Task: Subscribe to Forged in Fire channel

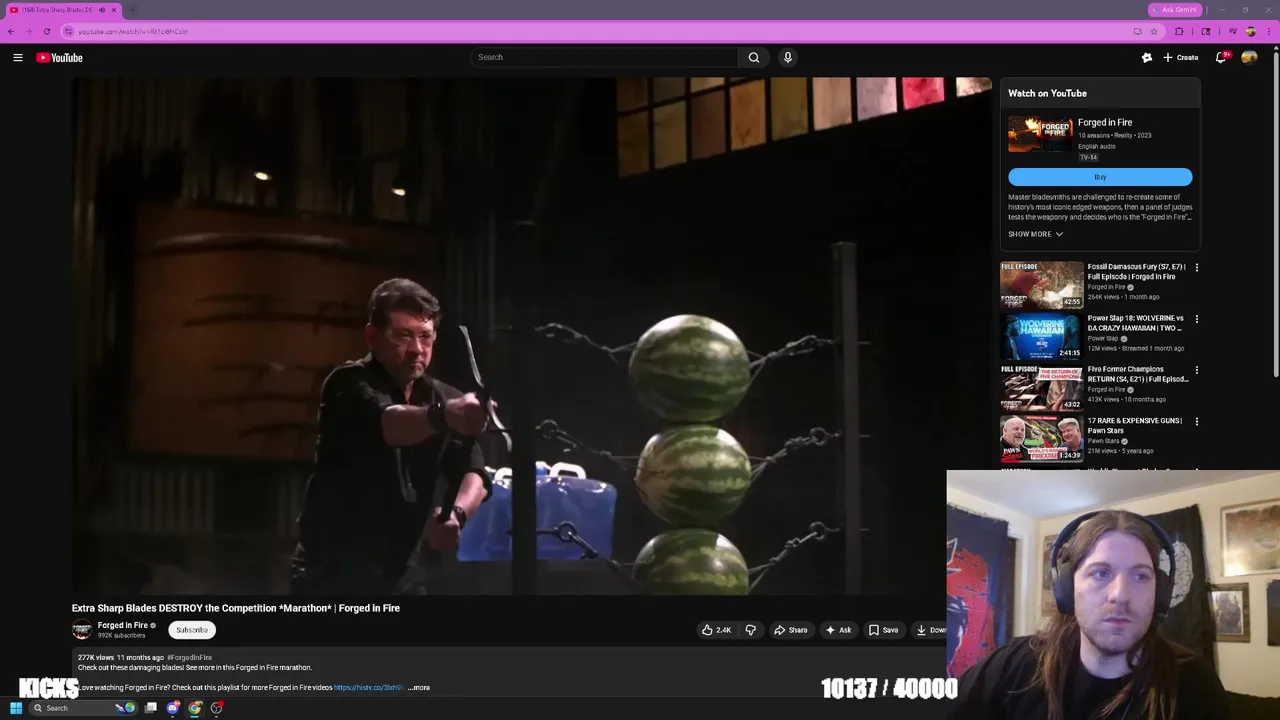Action: point(192,630)
